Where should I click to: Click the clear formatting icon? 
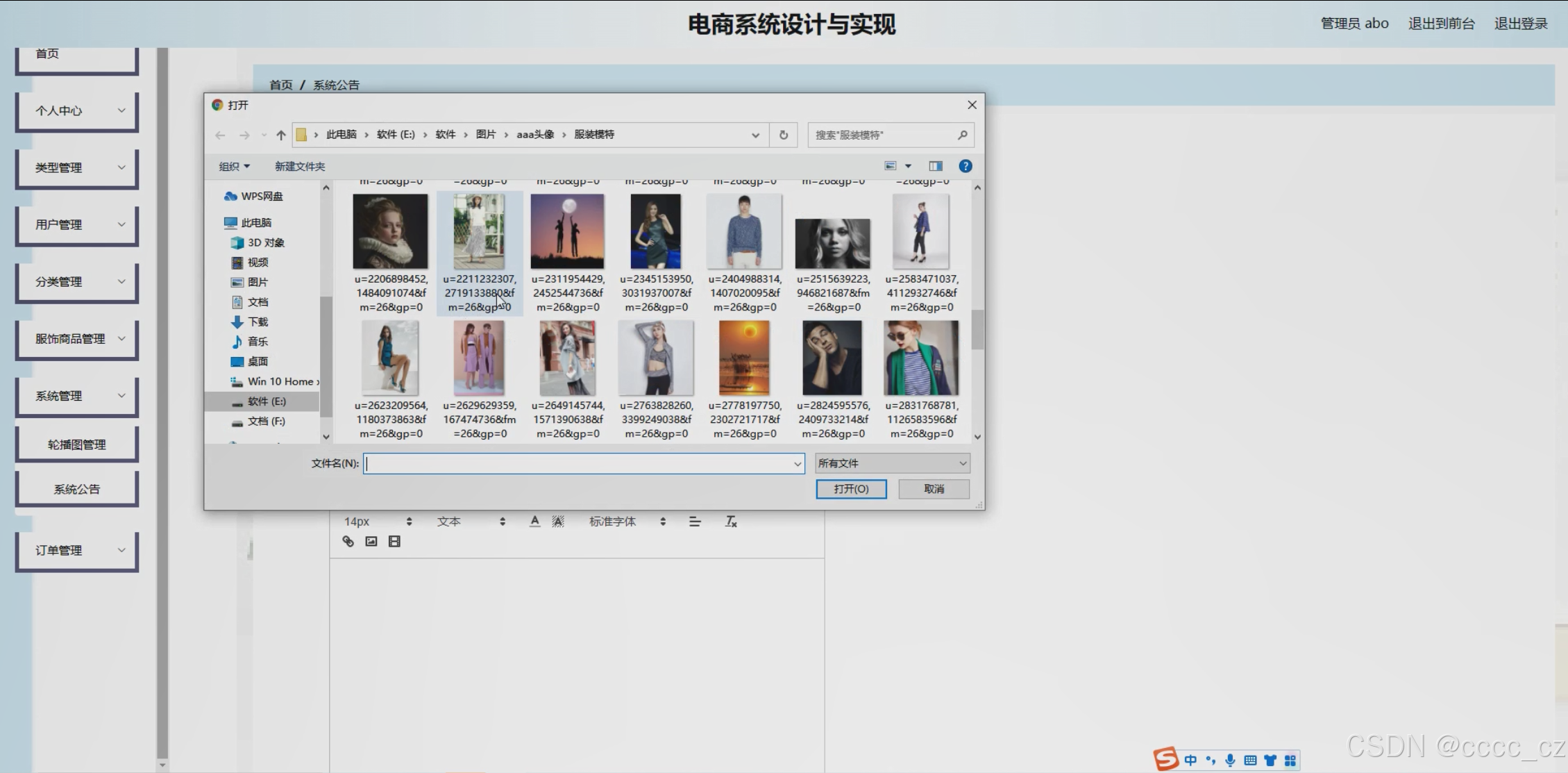(x=731, y=522)
